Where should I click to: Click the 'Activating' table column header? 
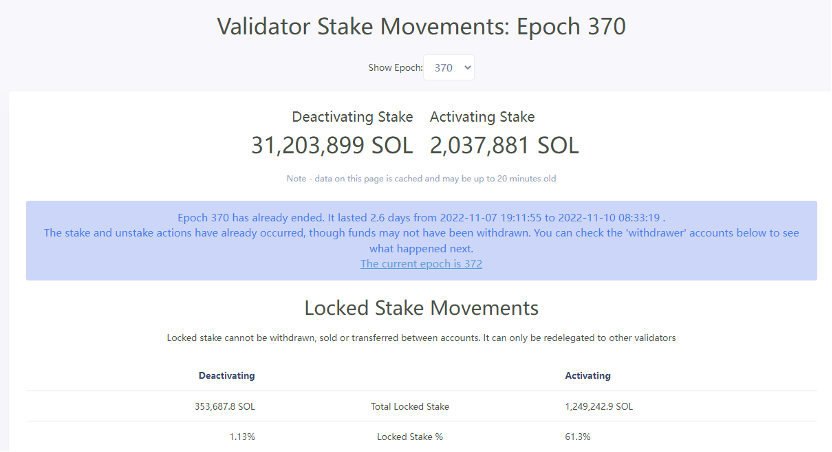pyautogui.click(x=588, y=376)
